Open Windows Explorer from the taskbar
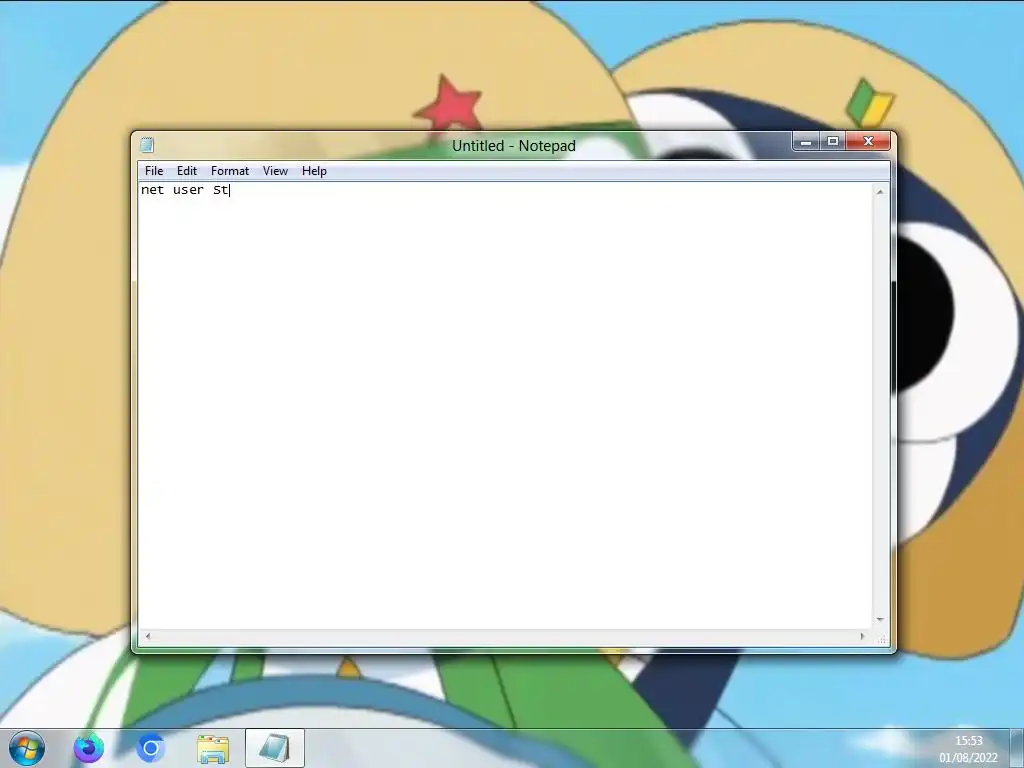1024x768 pixels. [213, 749]
